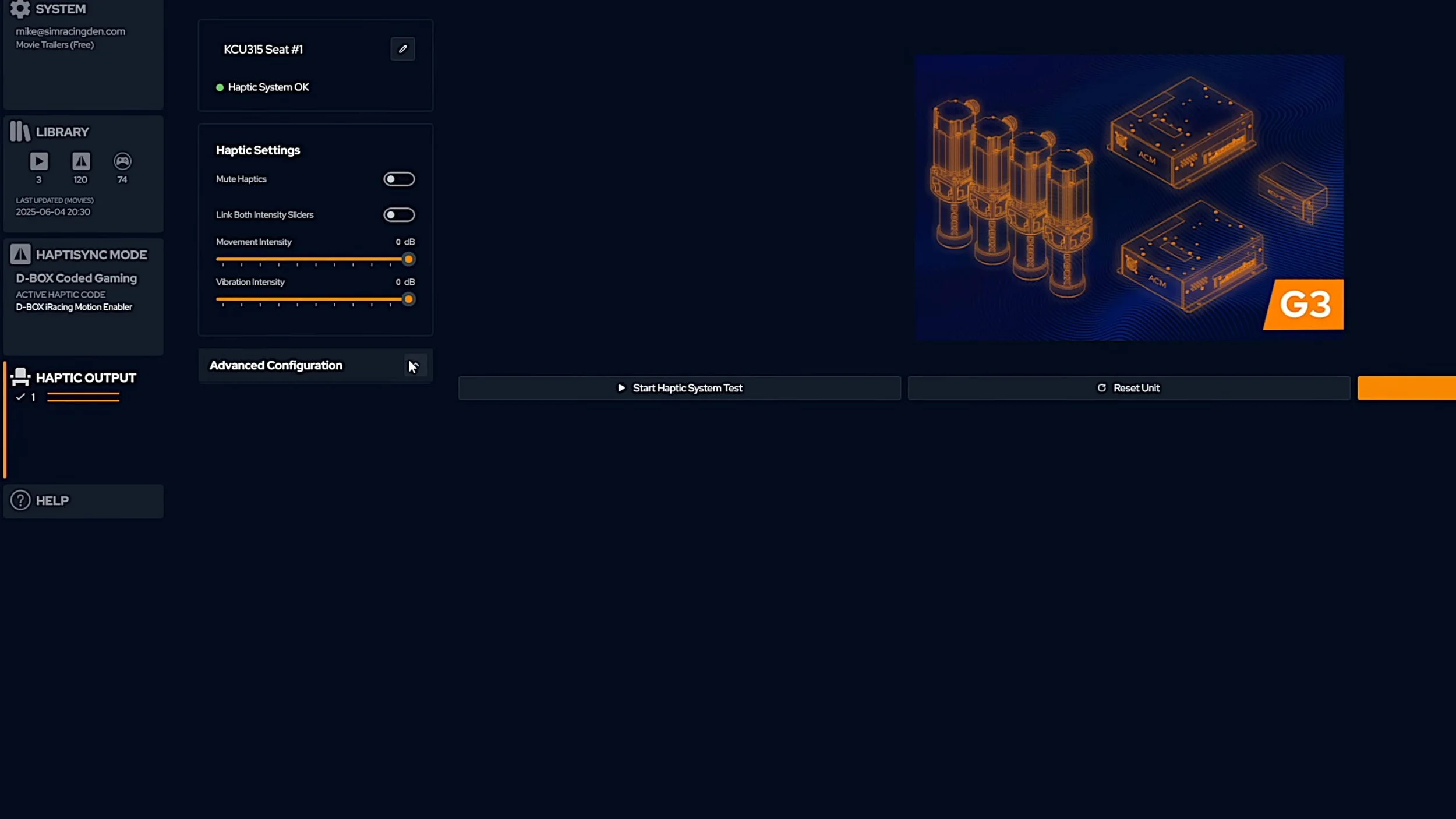Click the Reset Unit button
This screenshot has height=819, width=1456.
[x=1129, y=388]
